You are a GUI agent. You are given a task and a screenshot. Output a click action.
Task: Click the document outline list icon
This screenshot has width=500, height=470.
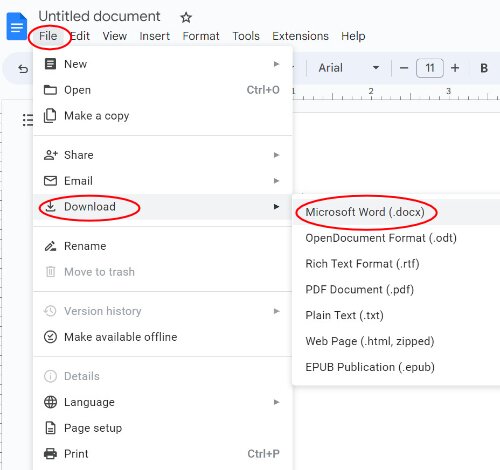[x=28, y=120]
